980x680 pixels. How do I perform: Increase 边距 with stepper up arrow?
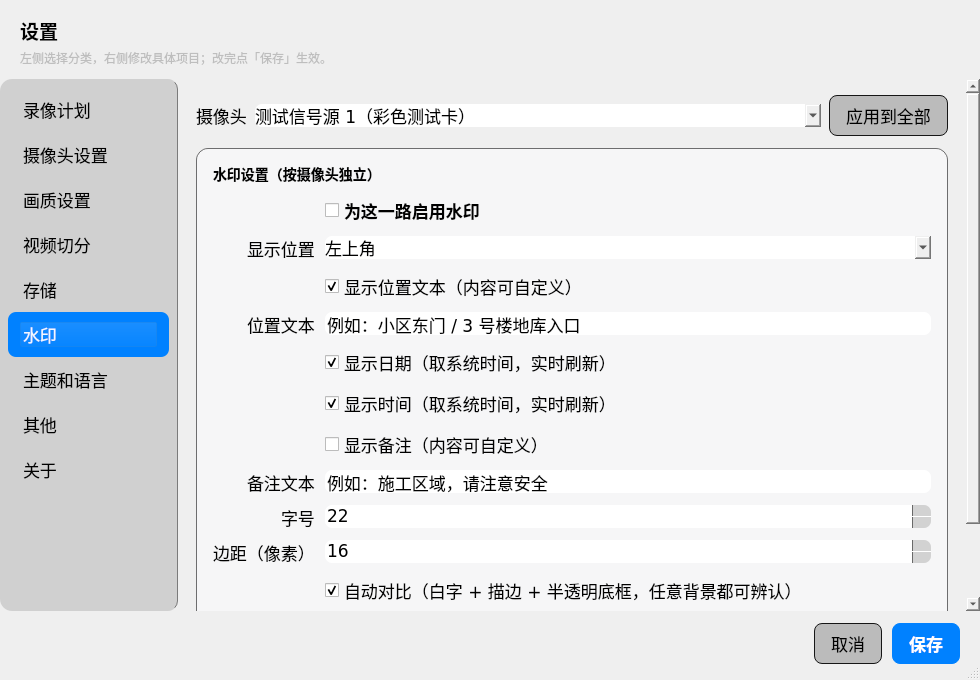(x=921, y=546)
